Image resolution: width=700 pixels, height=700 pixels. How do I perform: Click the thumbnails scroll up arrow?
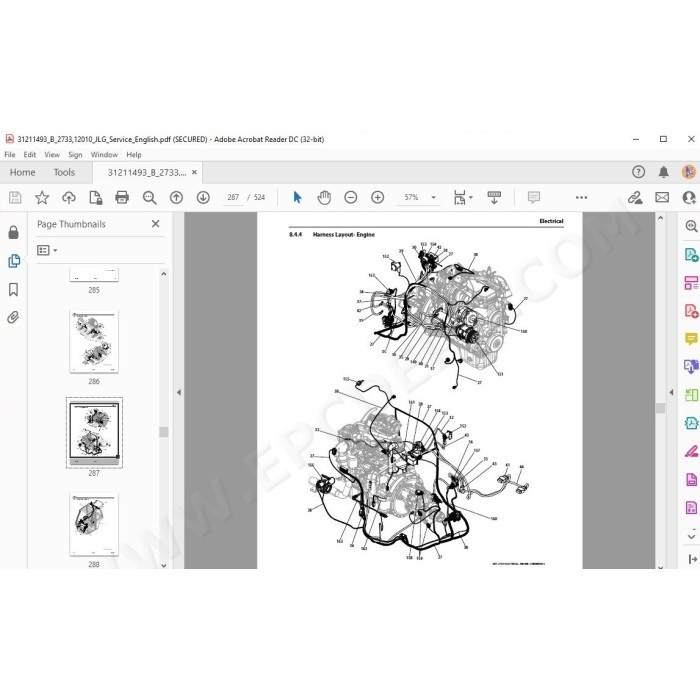[x=163, y=274]
